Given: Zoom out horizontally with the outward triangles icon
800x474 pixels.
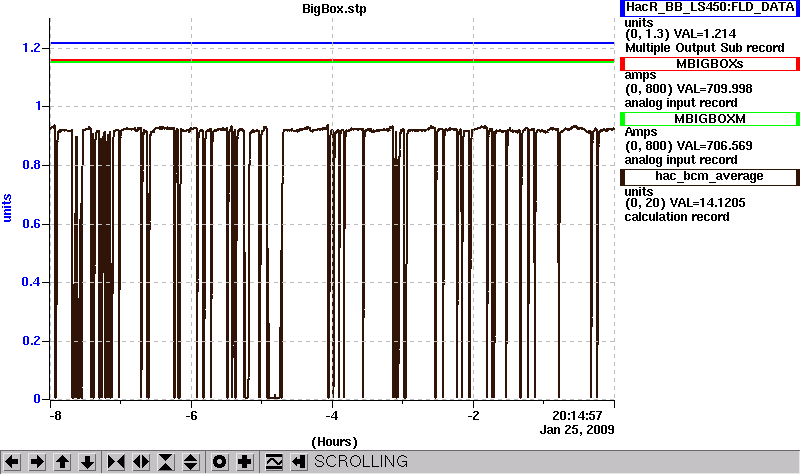Looking at the screenshot, I should [x=141, y=462].
